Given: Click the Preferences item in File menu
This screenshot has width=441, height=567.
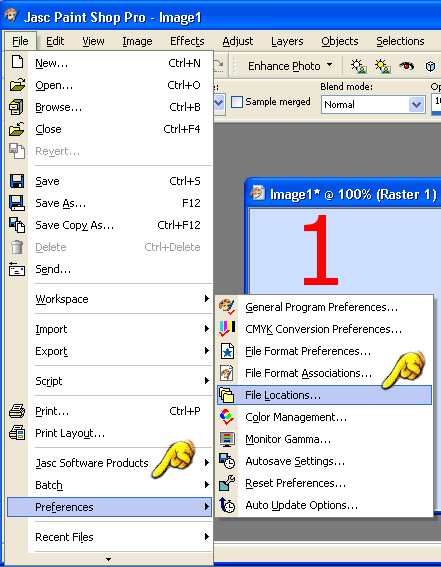Looking at the screenshot, I should (x=110, y=507).
